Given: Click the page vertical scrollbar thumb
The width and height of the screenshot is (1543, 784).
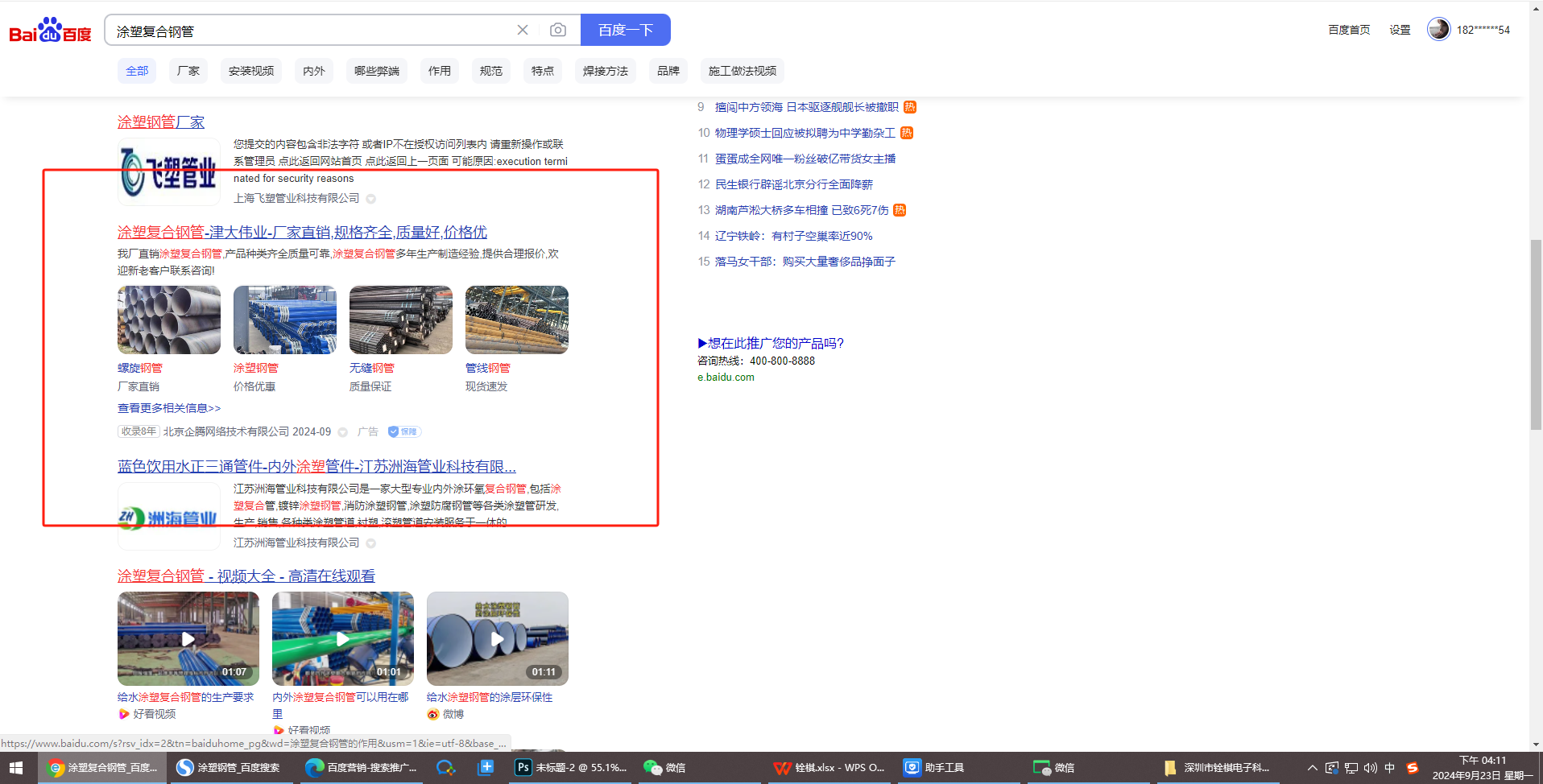Looking at the screenshot, I should pyautogui.click(x=1536, y=335).
